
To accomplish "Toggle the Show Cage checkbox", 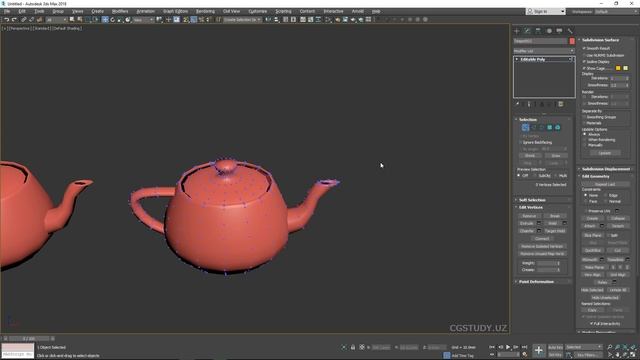I will pos(584,68).
